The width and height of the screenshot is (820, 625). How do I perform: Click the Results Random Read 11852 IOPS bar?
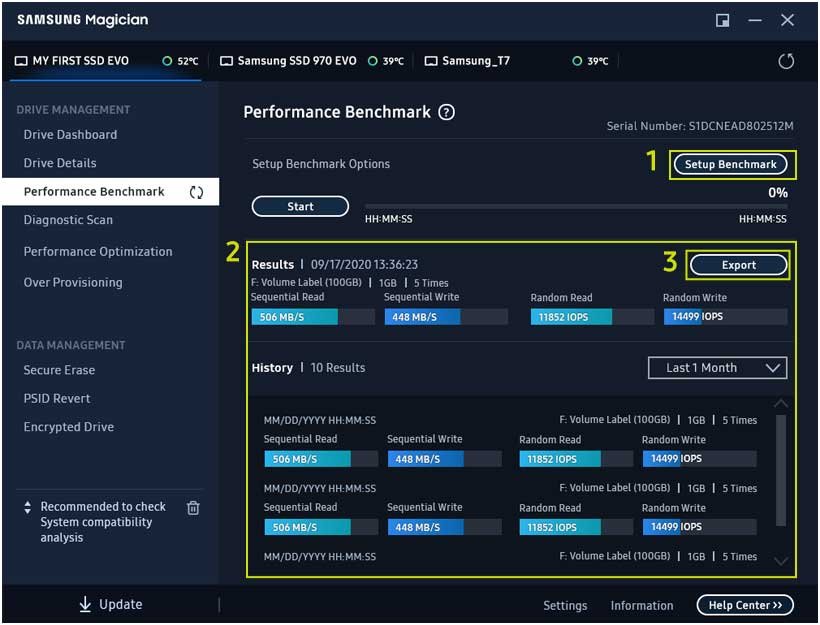click(592, 316)
